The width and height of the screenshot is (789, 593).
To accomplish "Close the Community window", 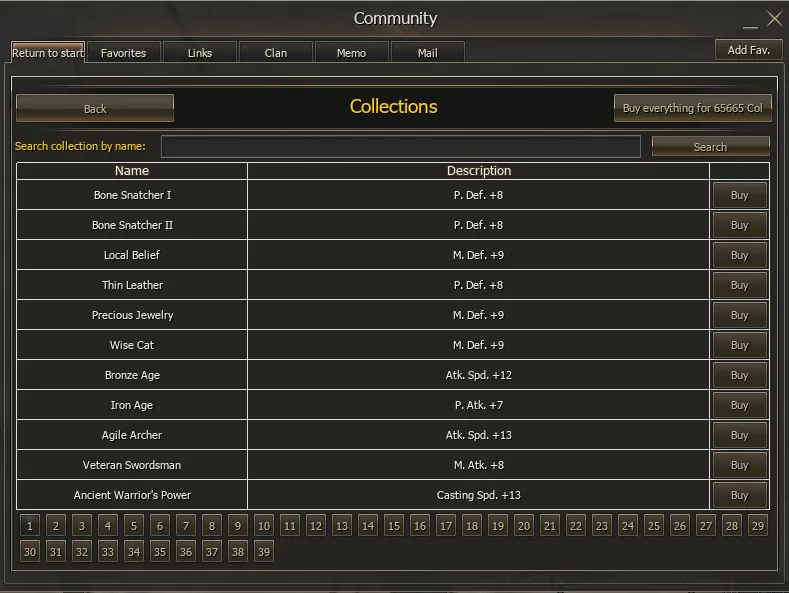I will tap(774, 18).
